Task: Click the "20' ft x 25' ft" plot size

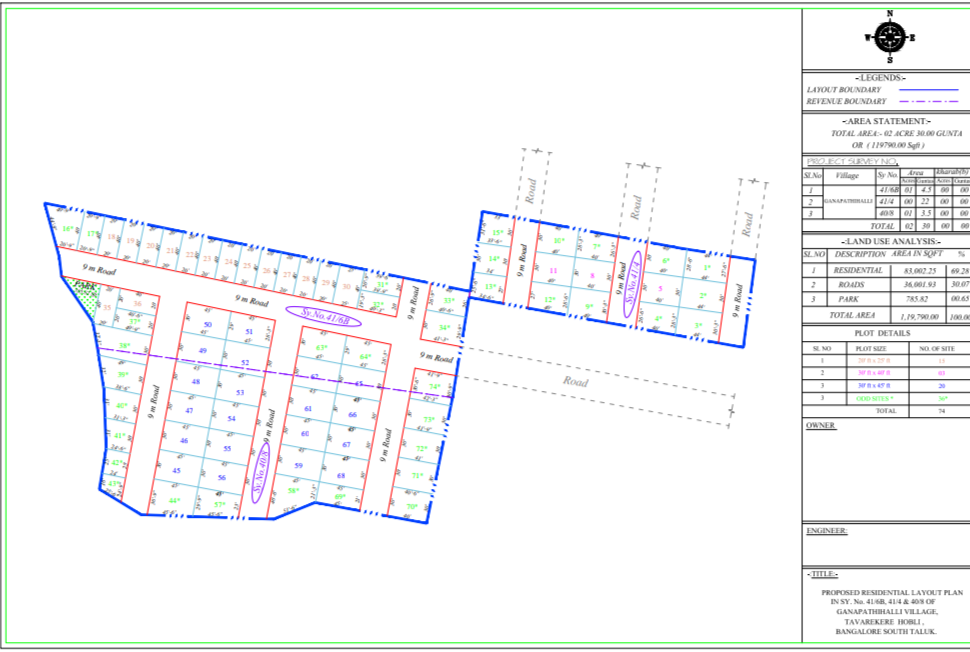Action: pos(873,361)
